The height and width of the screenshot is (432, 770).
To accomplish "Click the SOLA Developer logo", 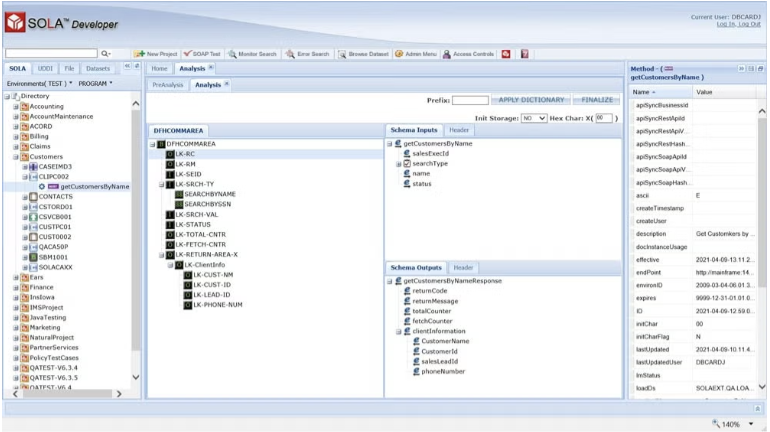I will 62,23.
